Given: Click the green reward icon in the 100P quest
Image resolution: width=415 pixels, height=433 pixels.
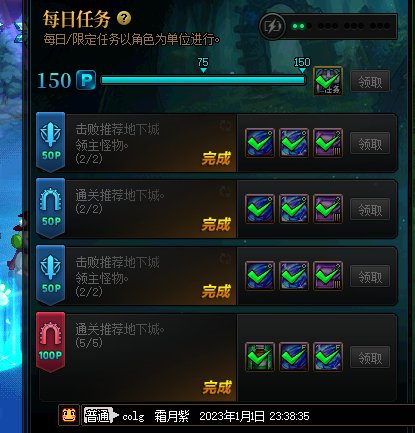Looking at the screenshot, I should (x=260, y=357).
